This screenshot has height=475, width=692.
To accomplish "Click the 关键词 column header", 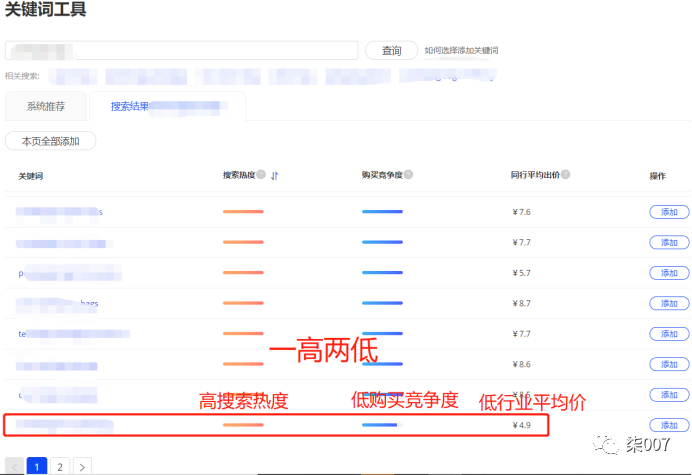I will pos(30,176).
